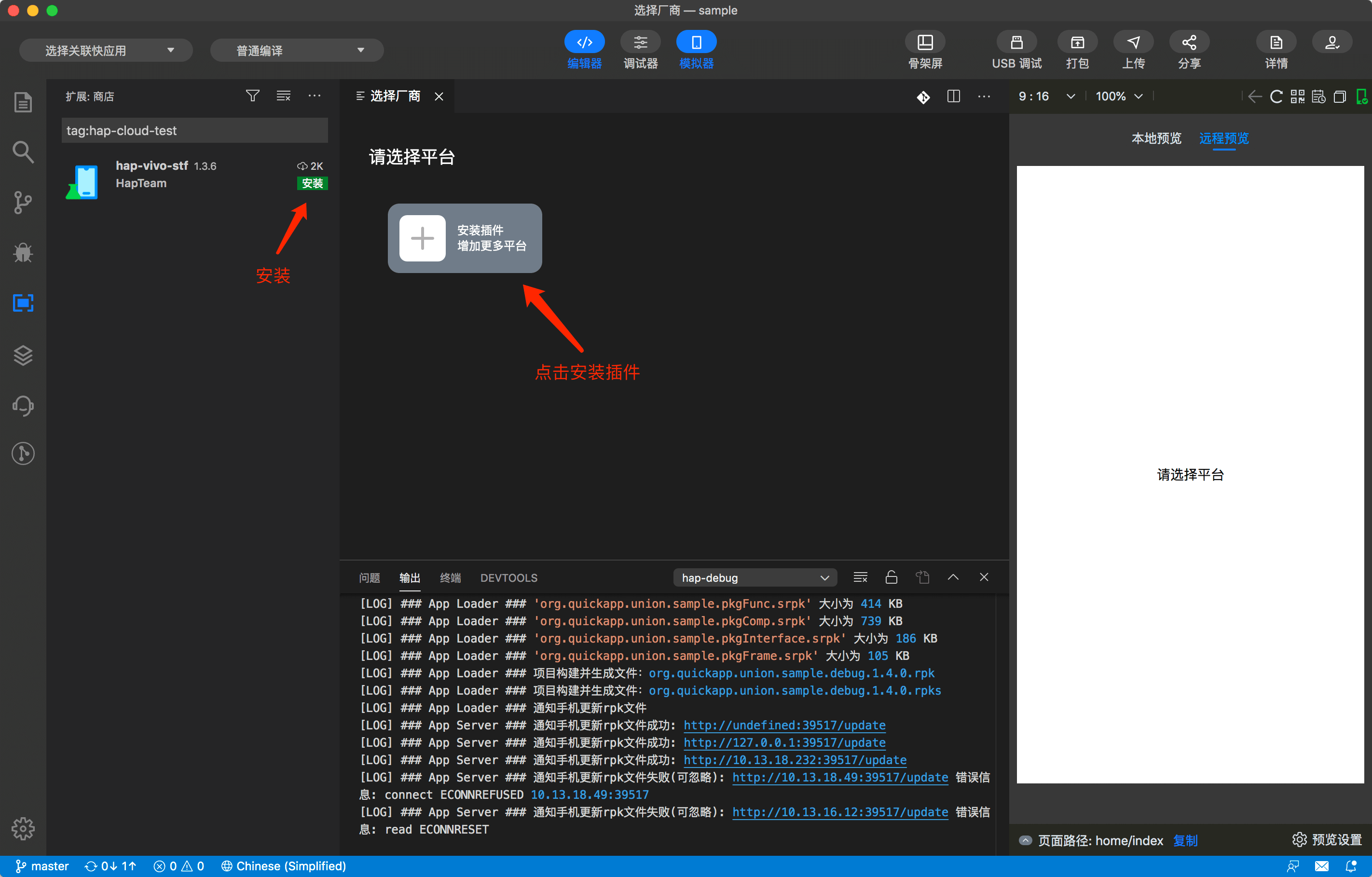The height and width of the screenshot is (877, 1372).
Task: Open the 骨架屏 skeleton screen tool
Action: pyautogui.click(x=925, y=43)
